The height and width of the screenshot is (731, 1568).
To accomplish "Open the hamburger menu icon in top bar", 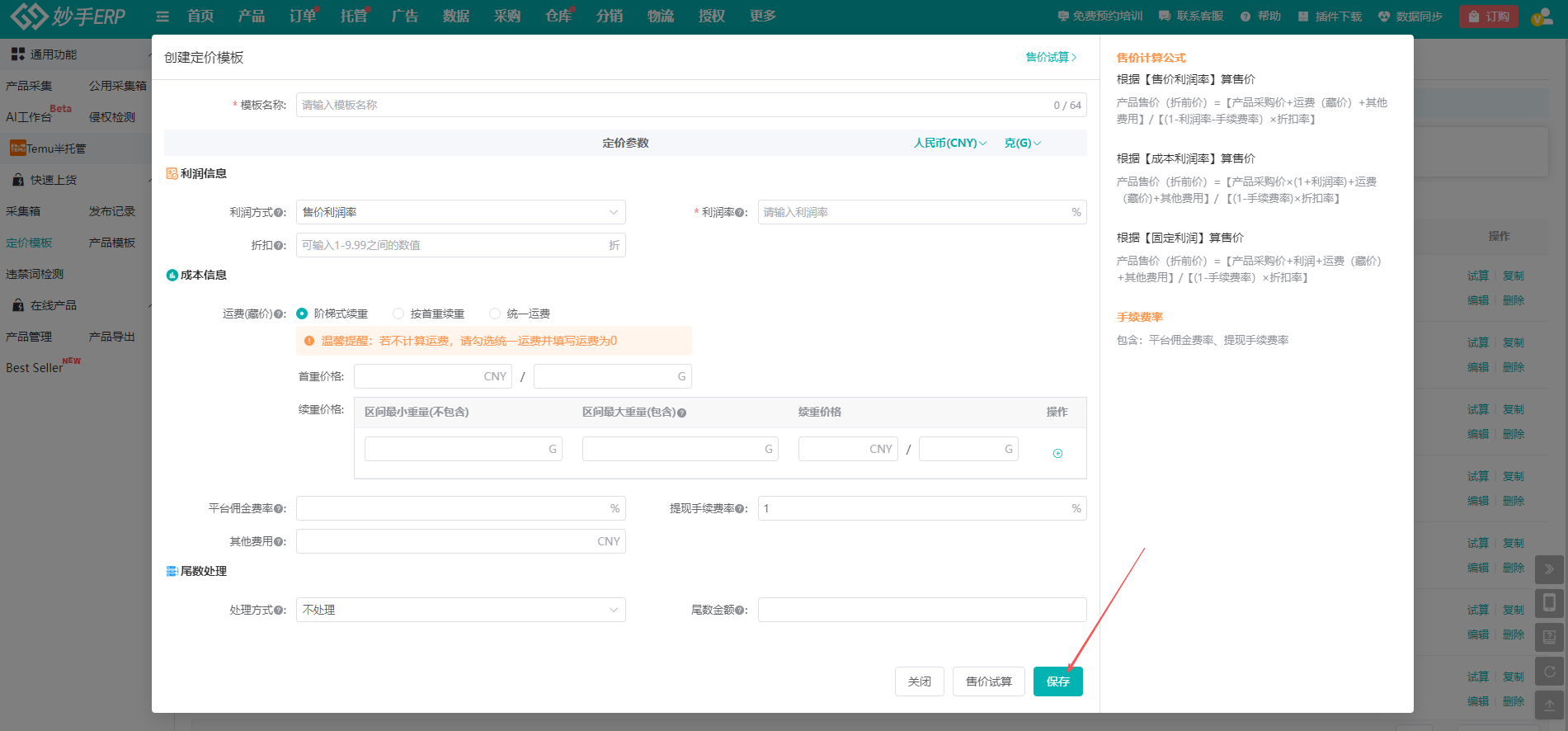I will [162, 17].
